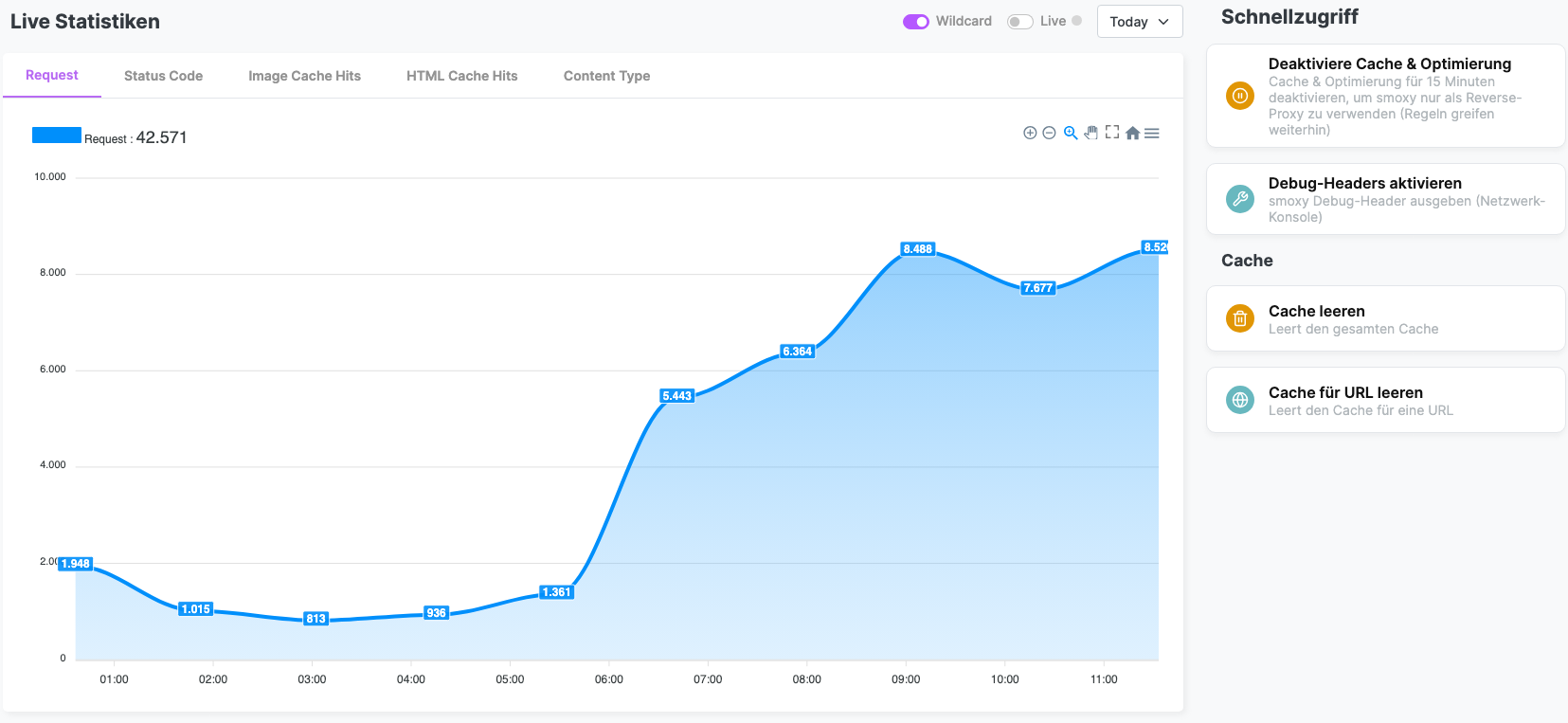
Task: Open the Image Cache Hits tab
Action: tap(304, 76)
